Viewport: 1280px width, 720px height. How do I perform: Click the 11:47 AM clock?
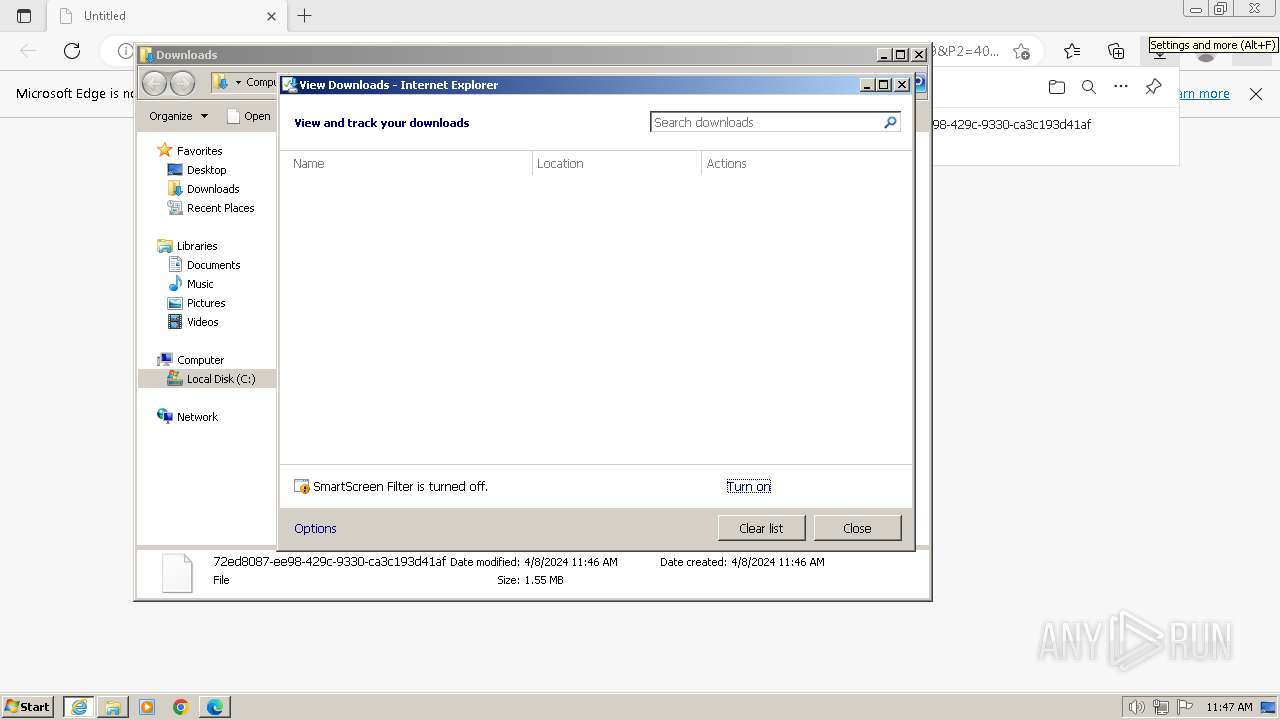coord(1229,707)
